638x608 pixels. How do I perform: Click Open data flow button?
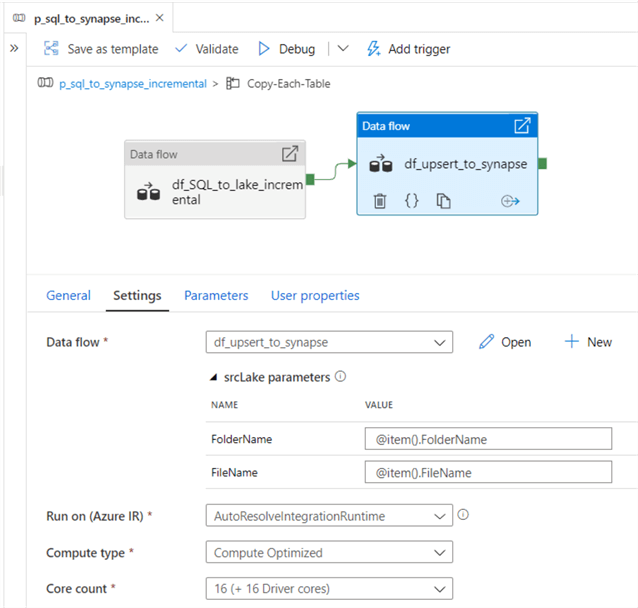pos(505,342)
